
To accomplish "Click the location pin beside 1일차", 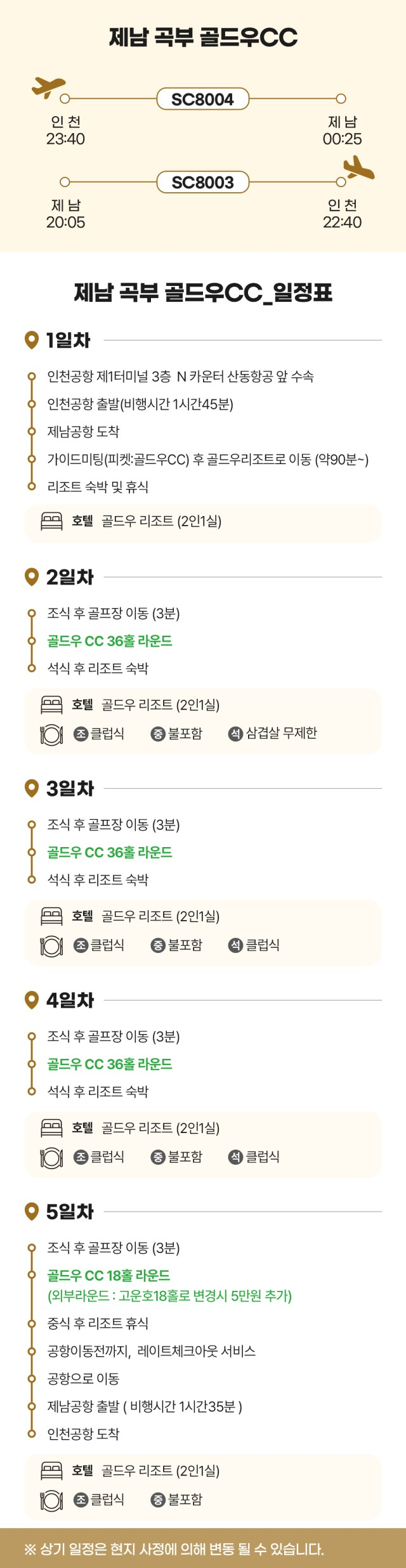I will click(x=31, y=340).
